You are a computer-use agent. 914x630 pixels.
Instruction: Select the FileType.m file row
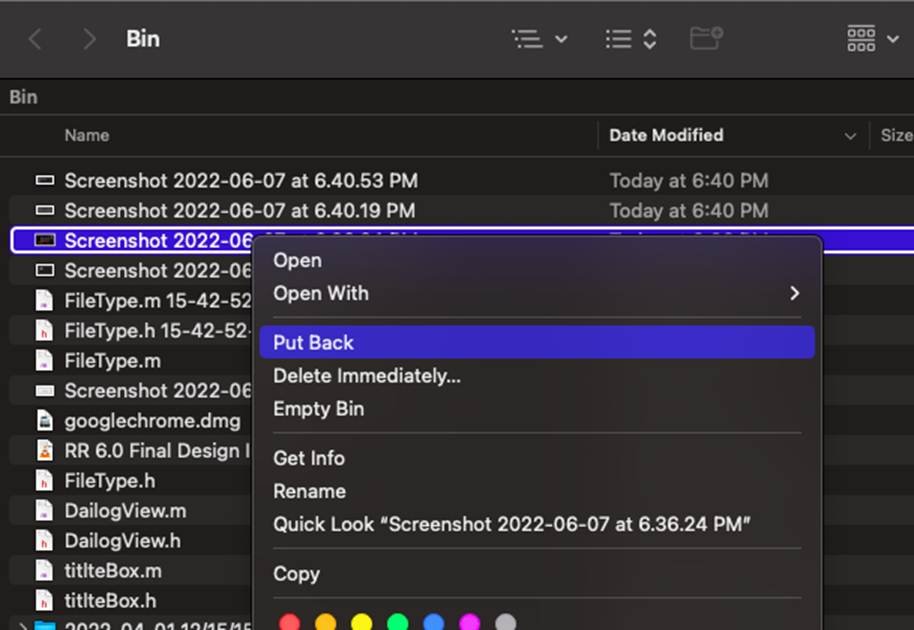[x=112, y=361]
